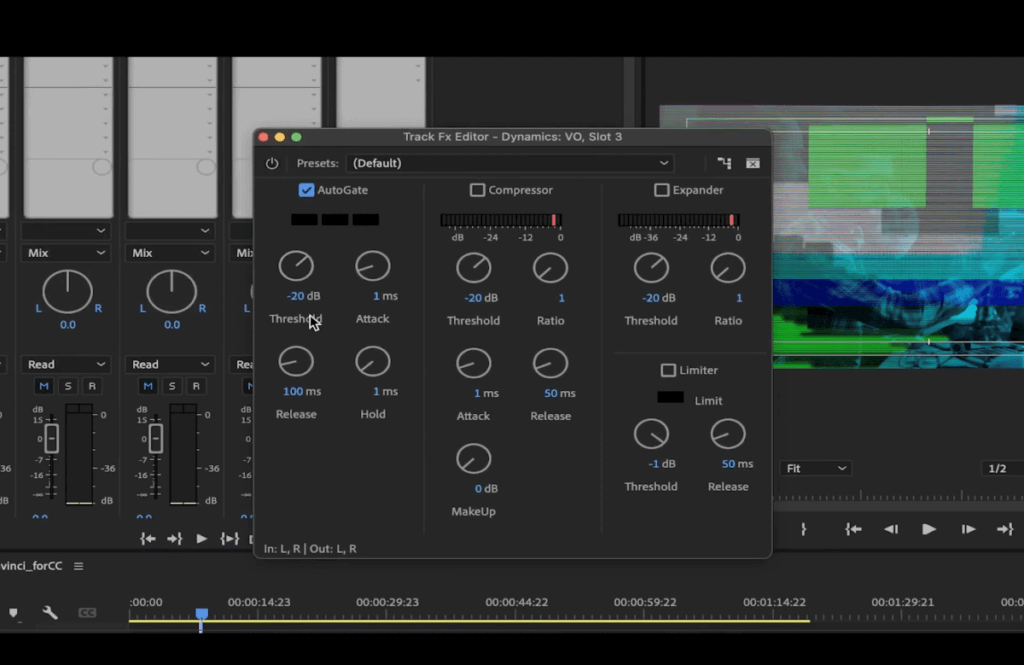Click the vinci_forCC panel menu
The image size is (1024, 665).
click(79, 566)
